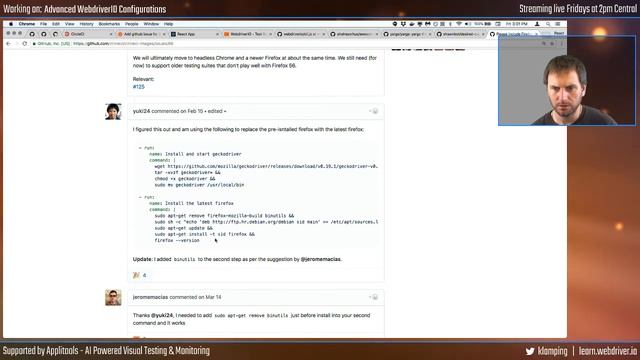Click the hooray reaction count 4
The height and width of the screenshot is (360, 640).
[140, 276]
